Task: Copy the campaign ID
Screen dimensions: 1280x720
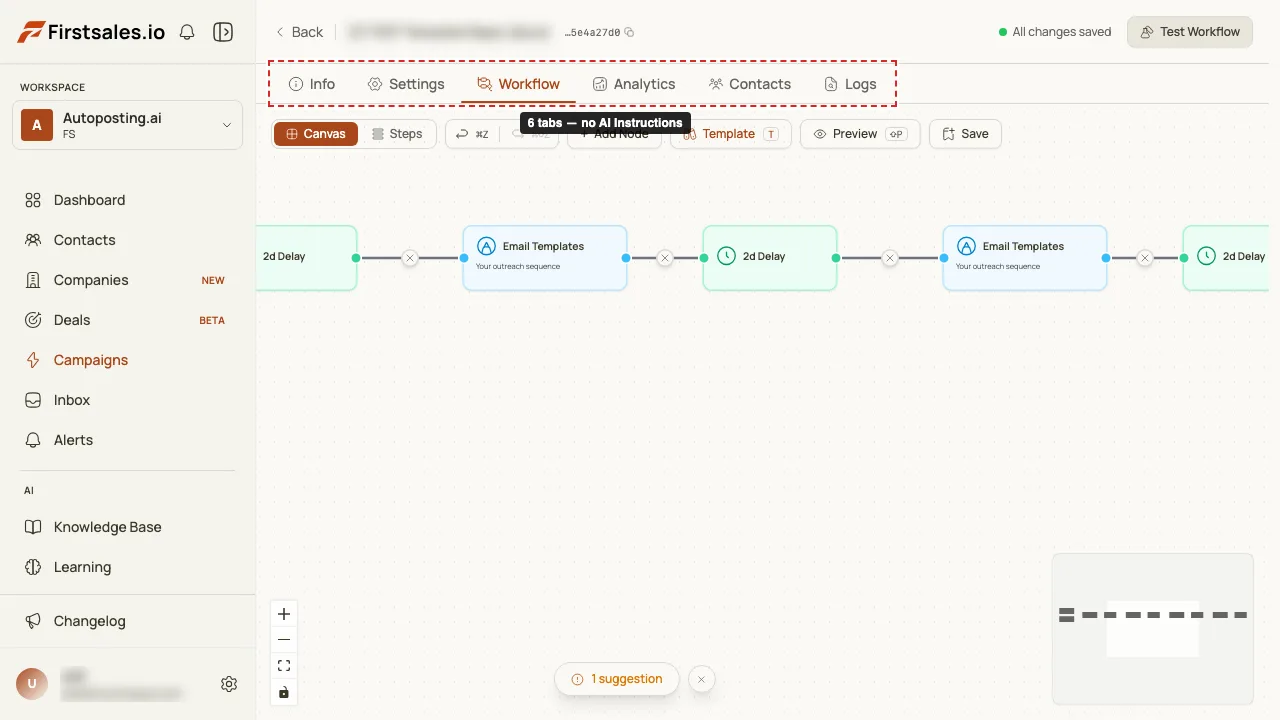Action: tap(629, 32)
